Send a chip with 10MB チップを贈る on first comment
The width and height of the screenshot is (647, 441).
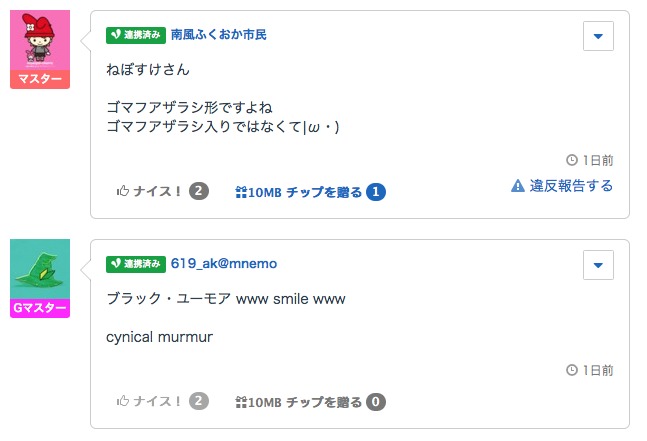pyautogui.click(x=298, y=191)
